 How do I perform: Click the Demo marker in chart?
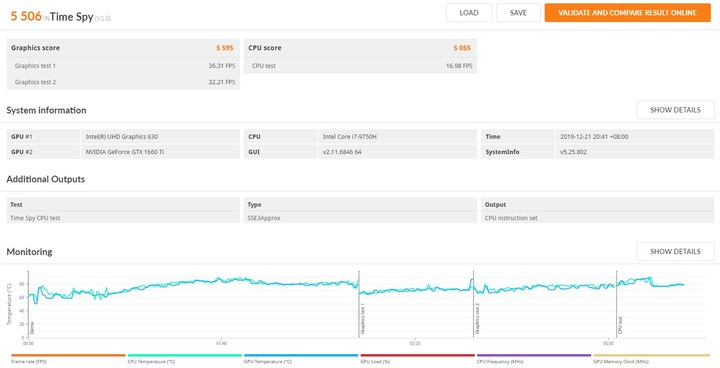32,328
